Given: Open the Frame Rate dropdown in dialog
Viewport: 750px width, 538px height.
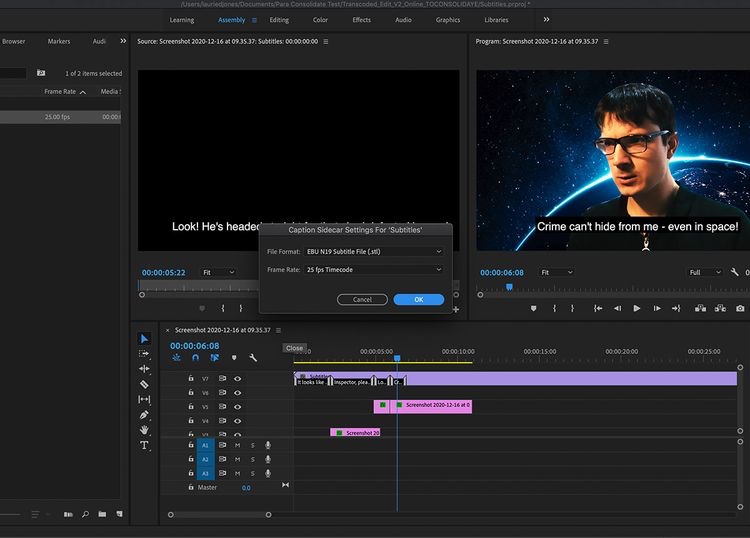Looking at the screenshot, I should coord(374,270).
